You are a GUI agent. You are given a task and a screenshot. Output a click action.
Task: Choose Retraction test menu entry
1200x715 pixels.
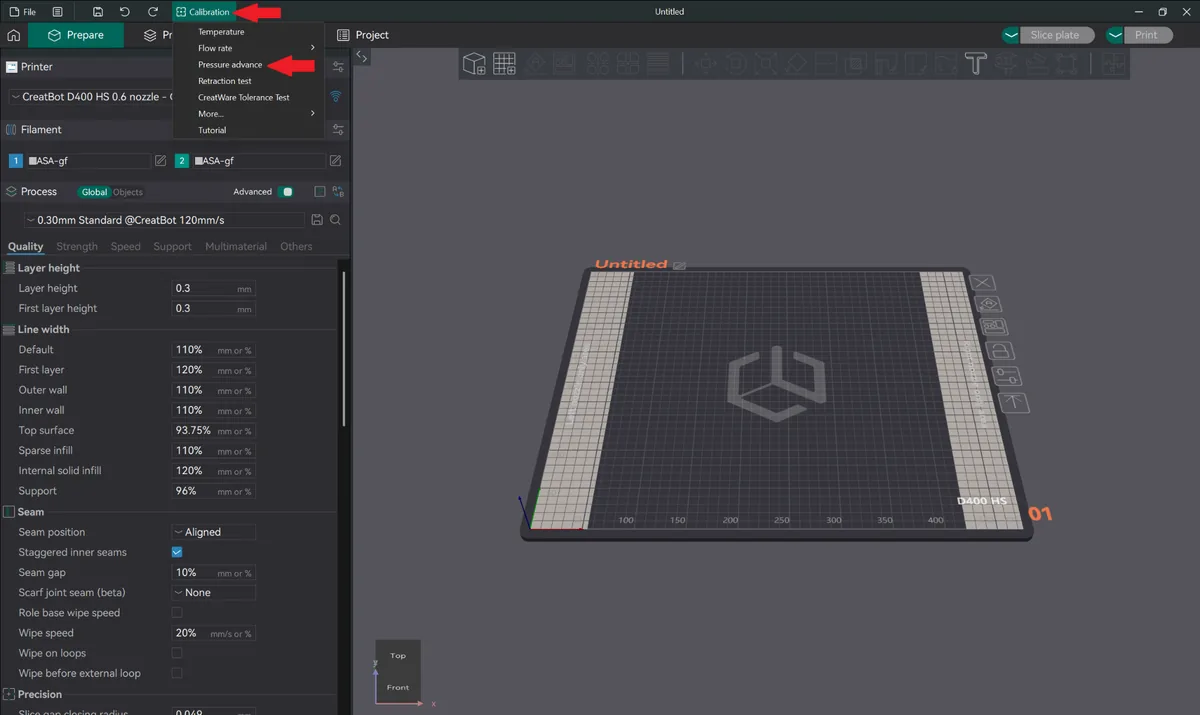tap(225, 81)
